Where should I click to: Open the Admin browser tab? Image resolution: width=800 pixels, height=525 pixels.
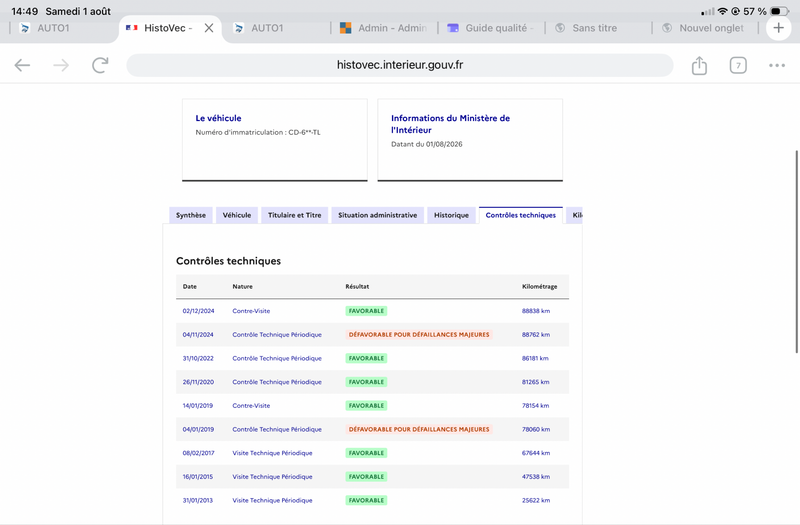(x=383, y=28)
